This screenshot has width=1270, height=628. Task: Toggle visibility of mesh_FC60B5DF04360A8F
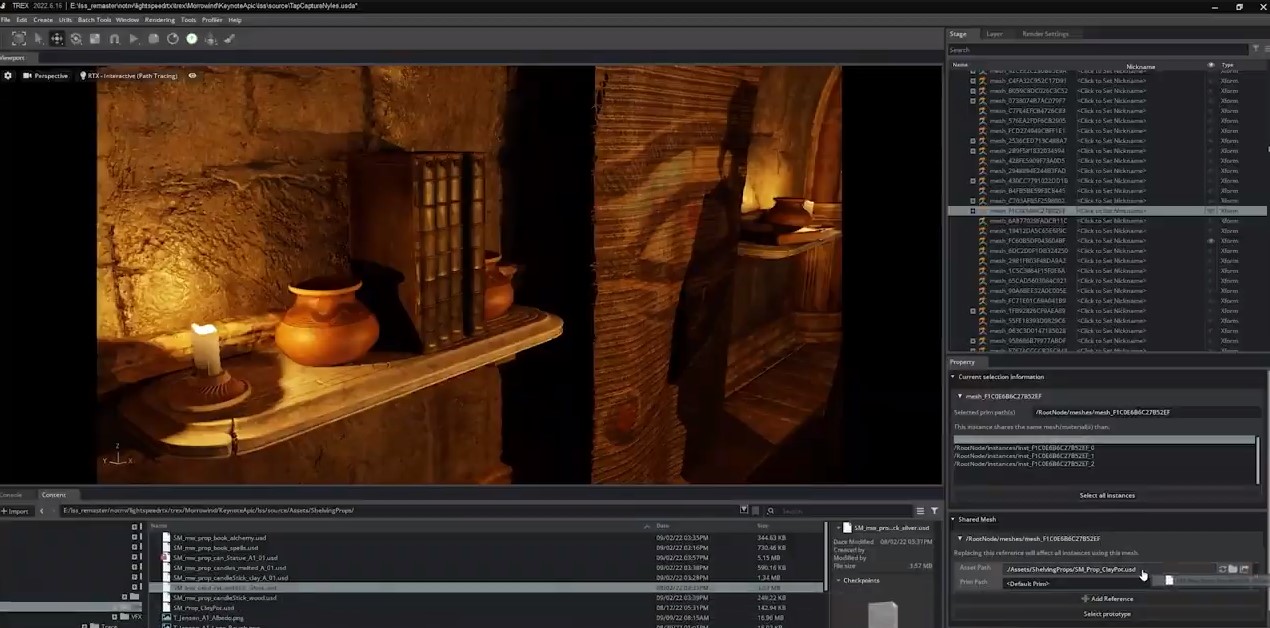(x=1211, y=241)
